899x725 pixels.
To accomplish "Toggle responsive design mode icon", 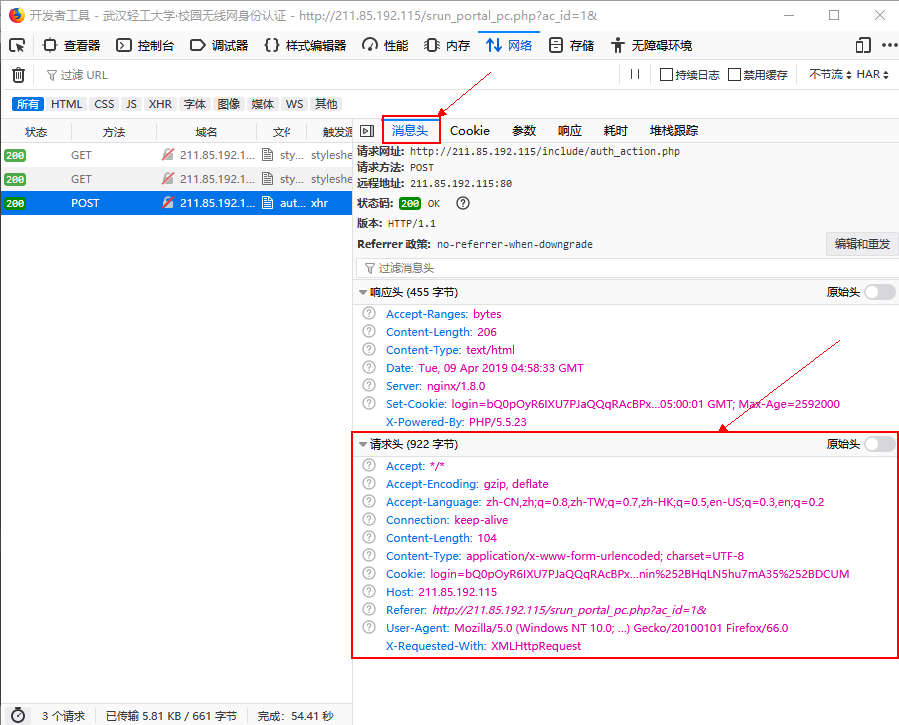I will click(863, 45).
